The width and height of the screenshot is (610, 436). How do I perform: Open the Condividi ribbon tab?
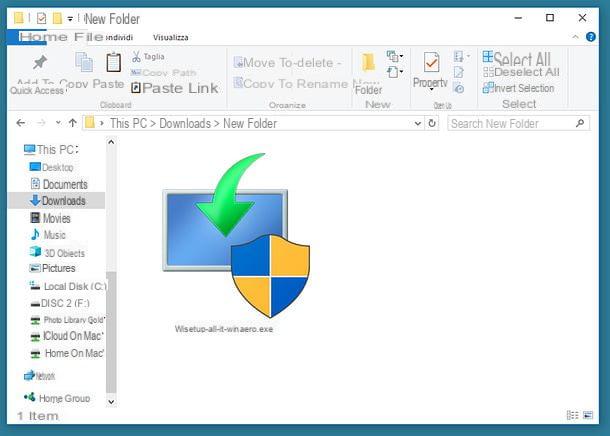coord(119,37)
